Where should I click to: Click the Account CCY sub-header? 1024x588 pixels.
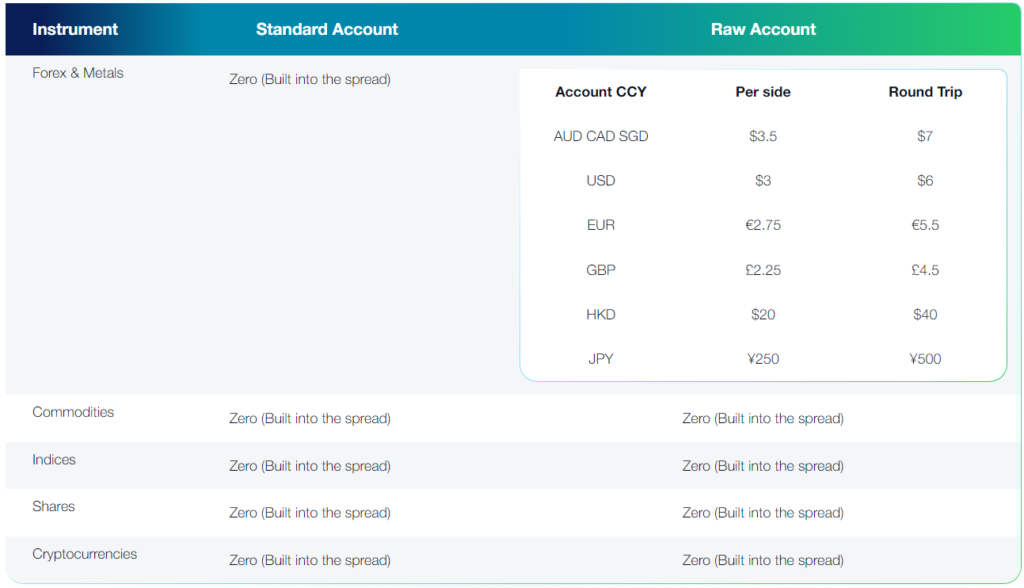click(601, 92)
